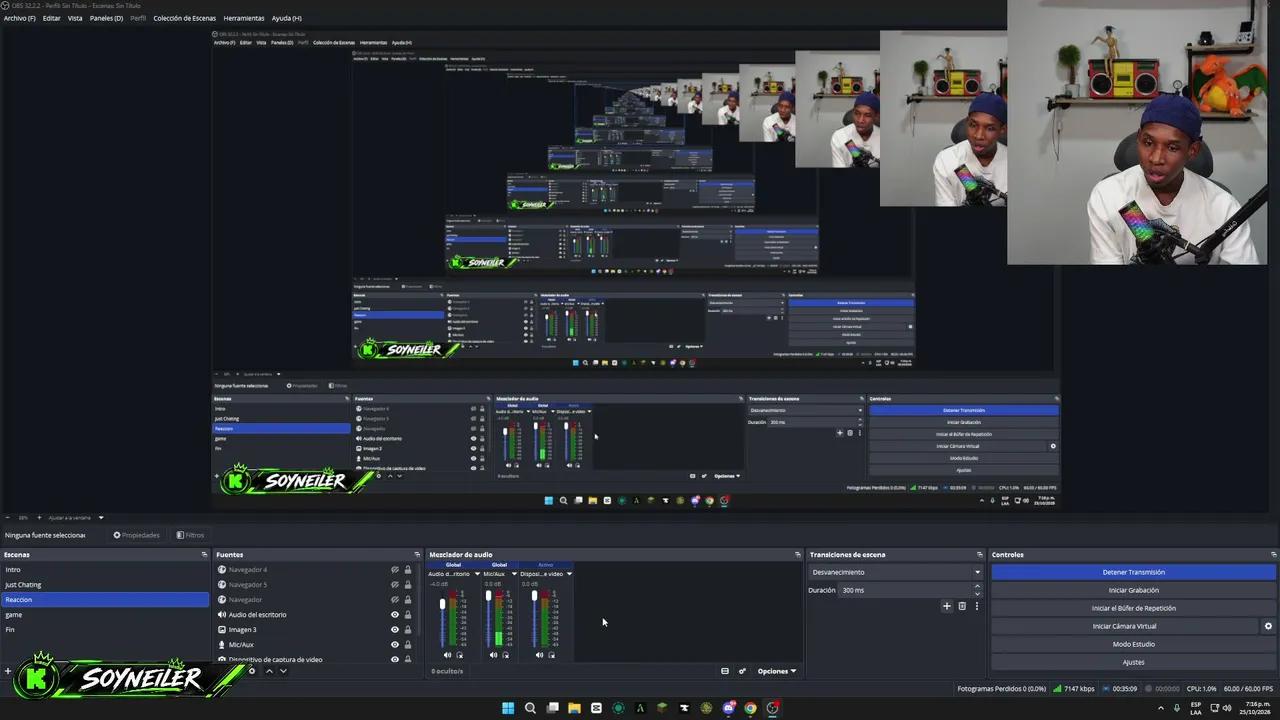Image resolution: width=1280 pixels, height=720 pixels.
Task: Open filters for the selected source
Action: point(190,535)
